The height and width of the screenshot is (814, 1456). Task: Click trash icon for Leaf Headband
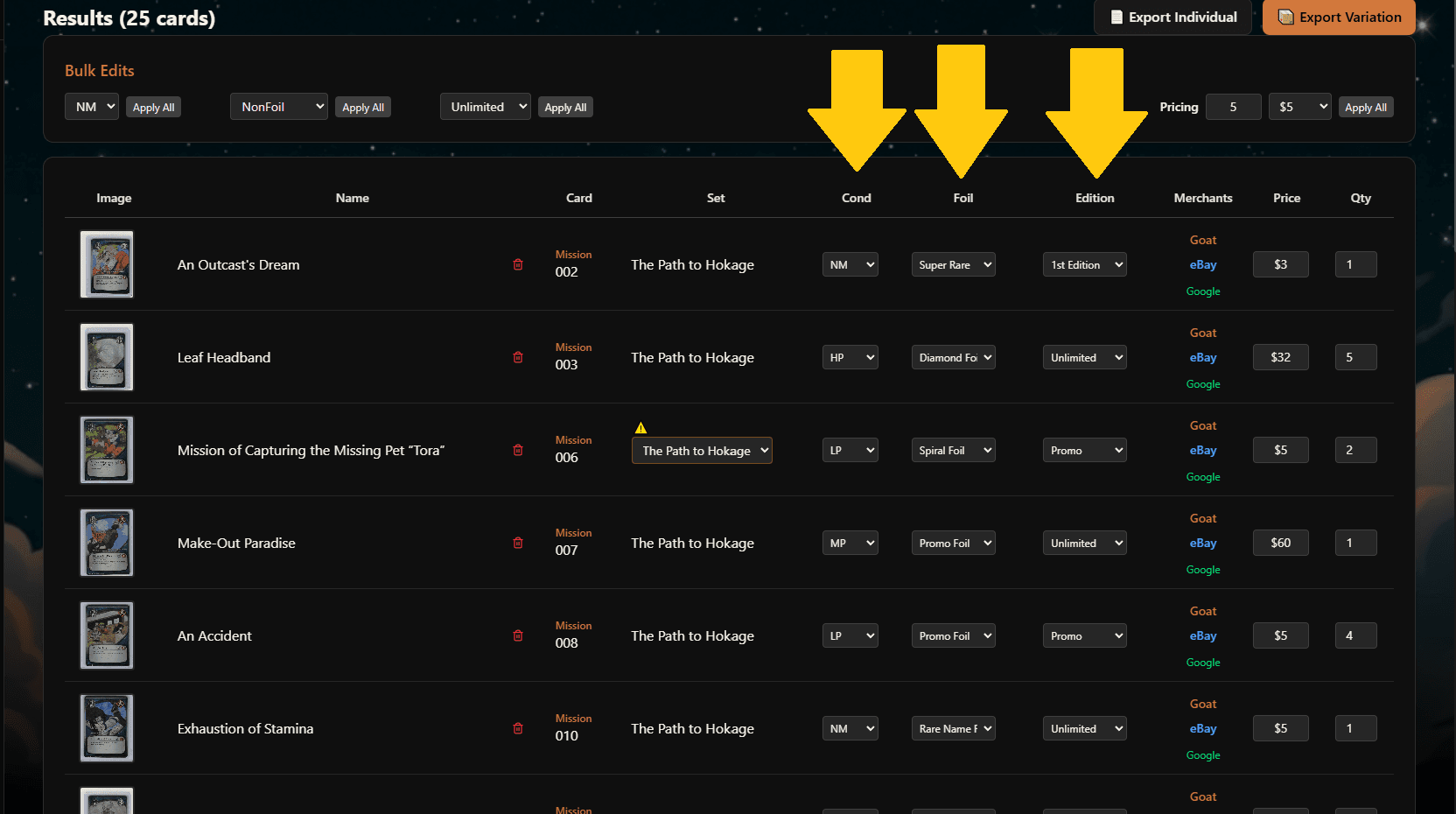(518, 357)
